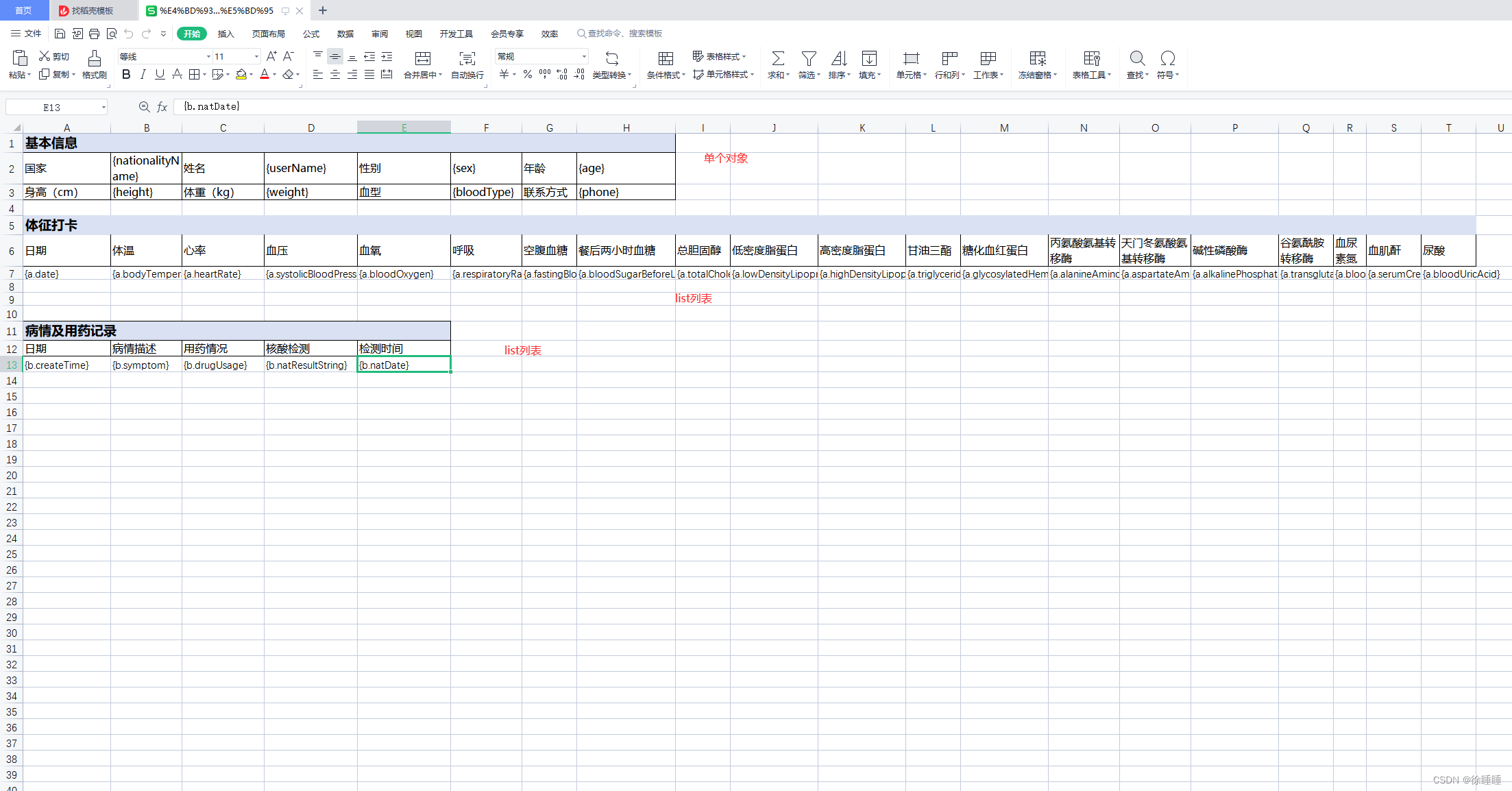Expand the currency format dropdown arrow
Viewport: 1512px width, 791px height.
514,74
